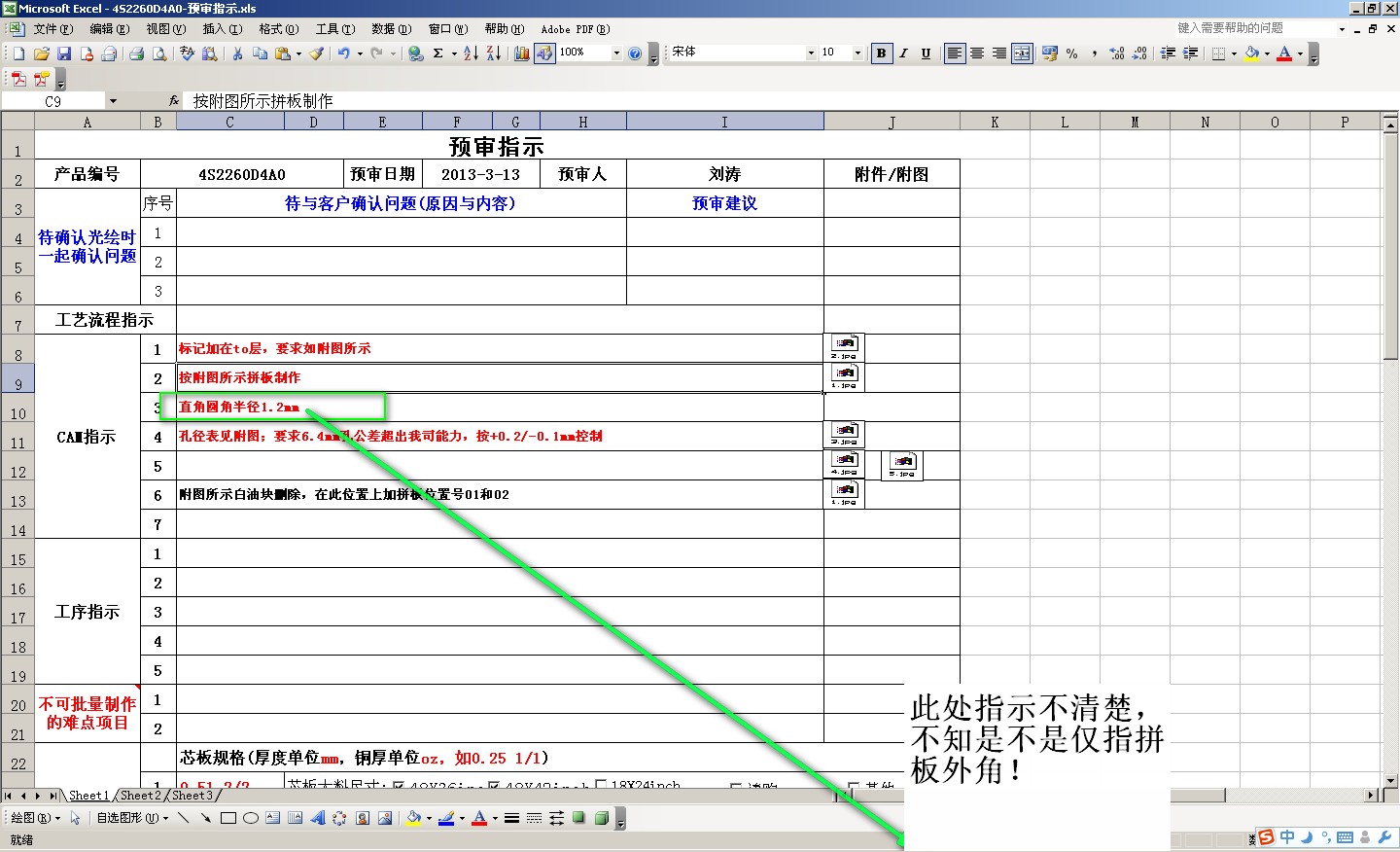Toggle Merge and Center
Screen dimensions: 1400x852
[1022, 53]
